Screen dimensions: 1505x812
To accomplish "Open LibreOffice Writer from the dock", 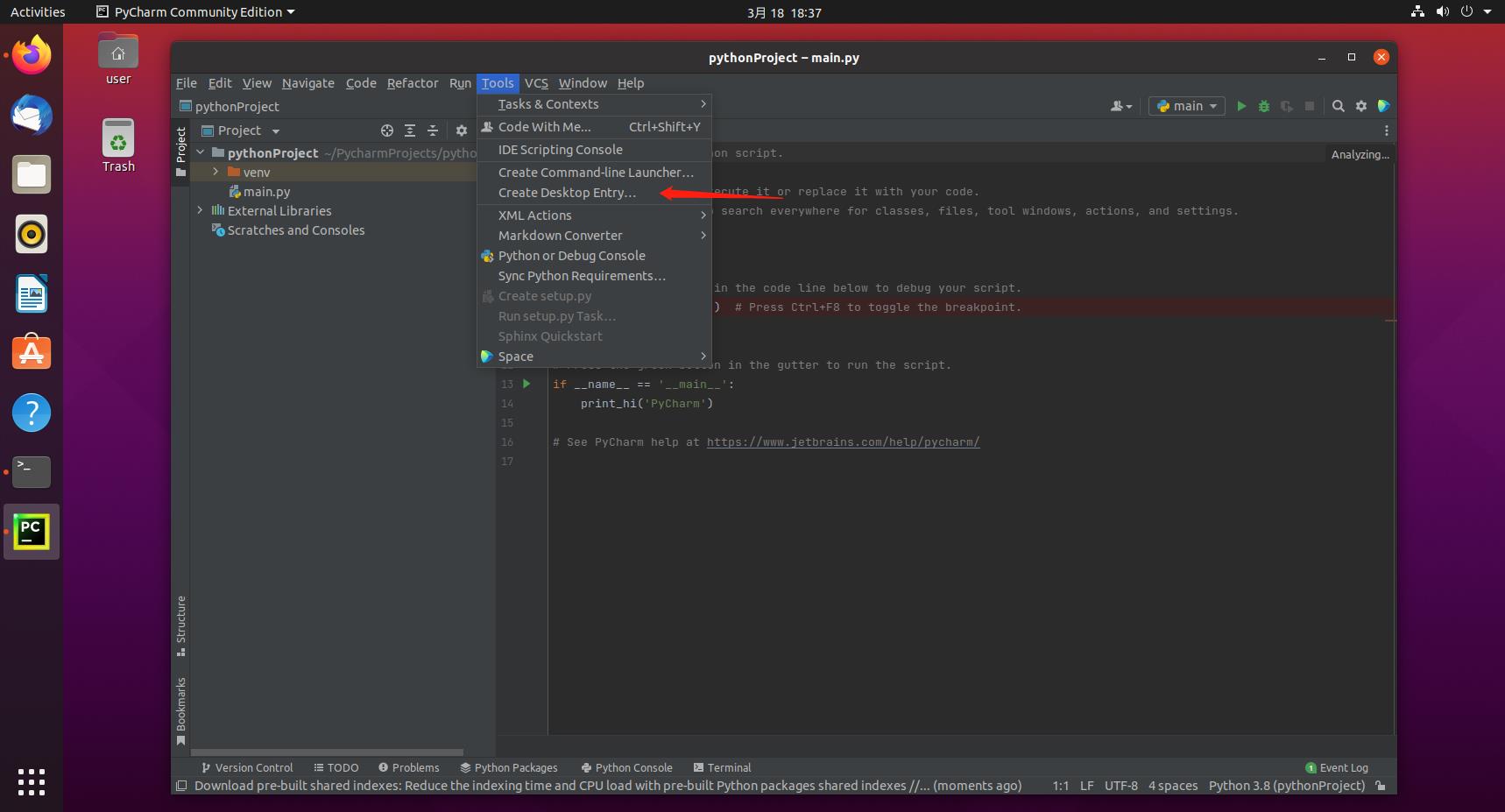I will click(x=32, y=293).
